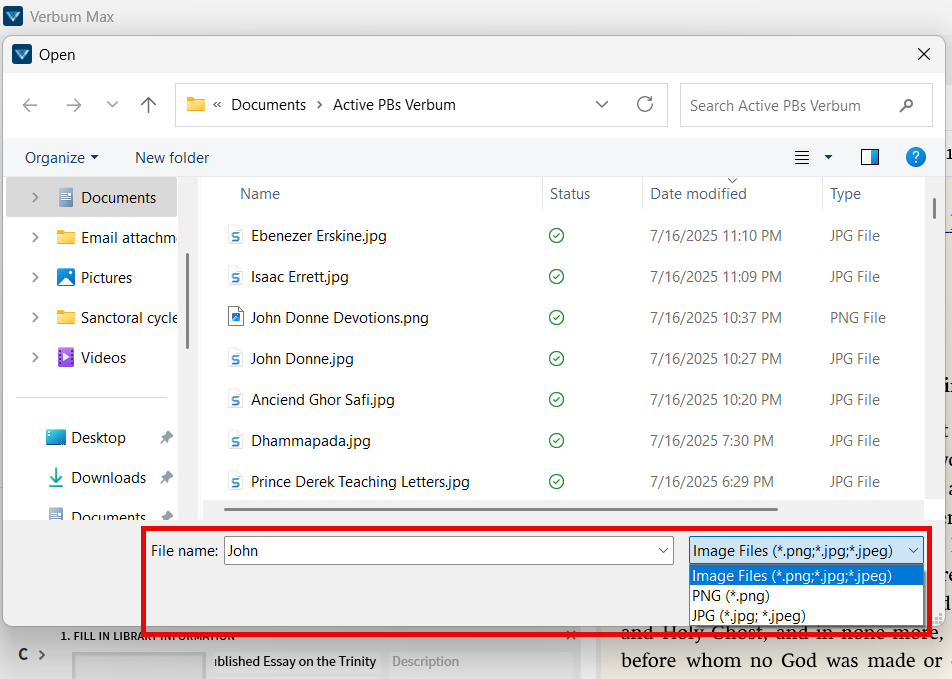Click the Forward navigation arrow
The image size is (952, 679).
(x=73, y=105)
